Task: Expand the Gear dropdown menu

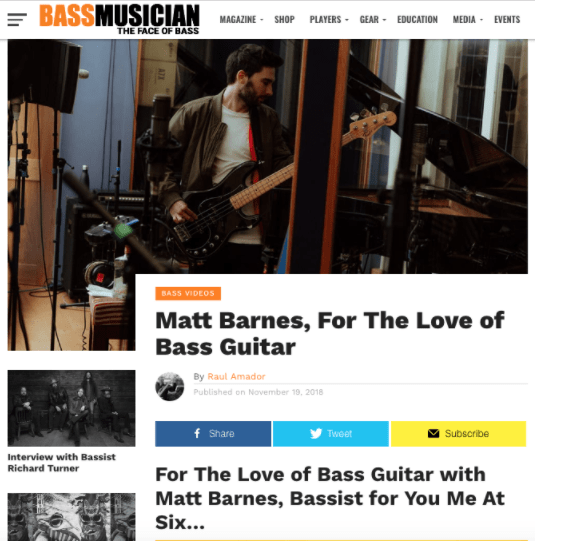Action: (x=372, y=19)
